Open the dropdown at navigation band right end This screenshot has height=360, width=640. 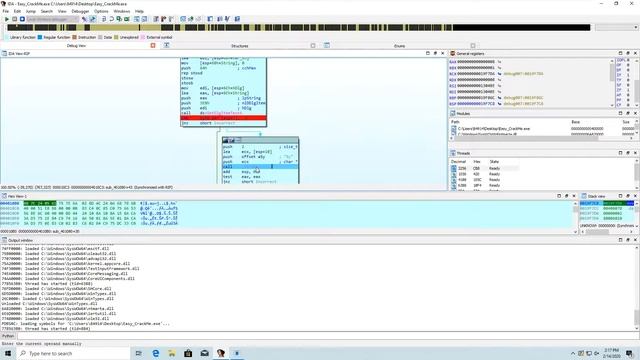click(x=636, y=27)
